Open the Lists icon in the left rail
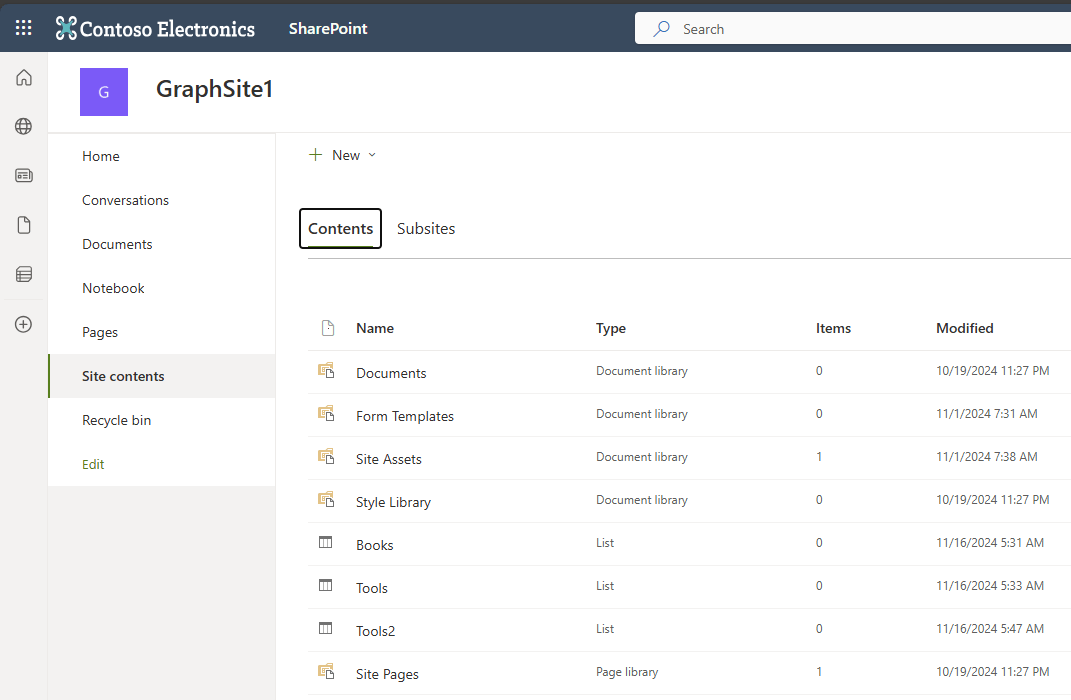This screenshot has width=1071, height=700. [23, 274]
